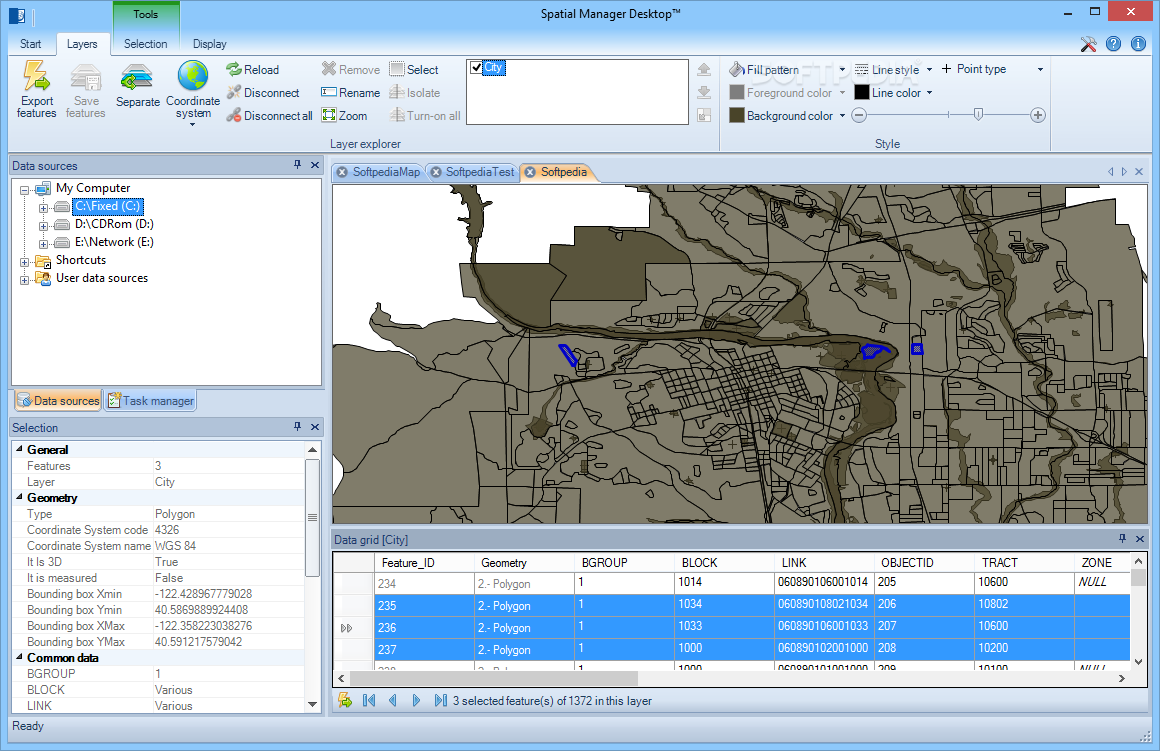Expand the C:\Fixed (C:) drive node

pyautogui.click(x=44, y=208)
